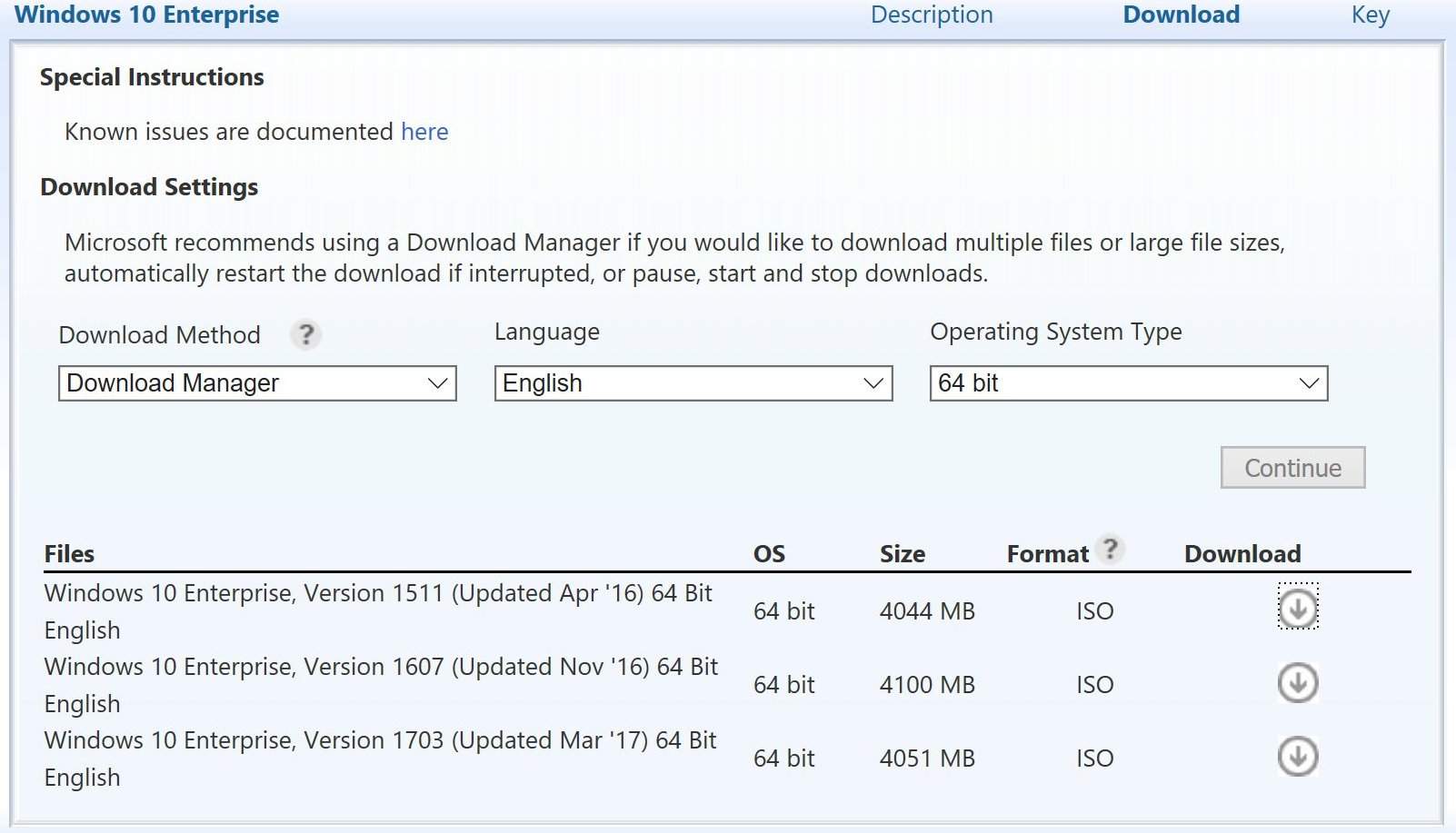The image size is (1456, 833).
Task: Download Version 1511 ISO via arrow icon
Action: 1298,608
